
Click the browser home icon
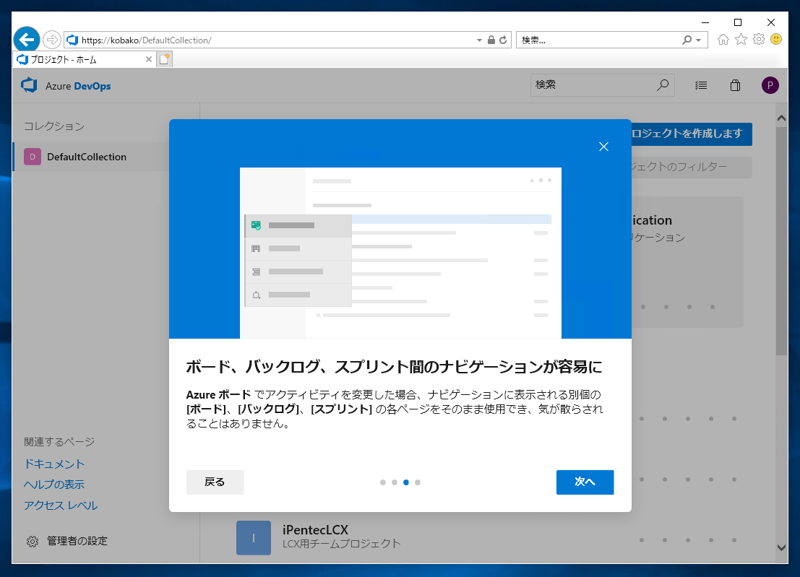(723, 39)
